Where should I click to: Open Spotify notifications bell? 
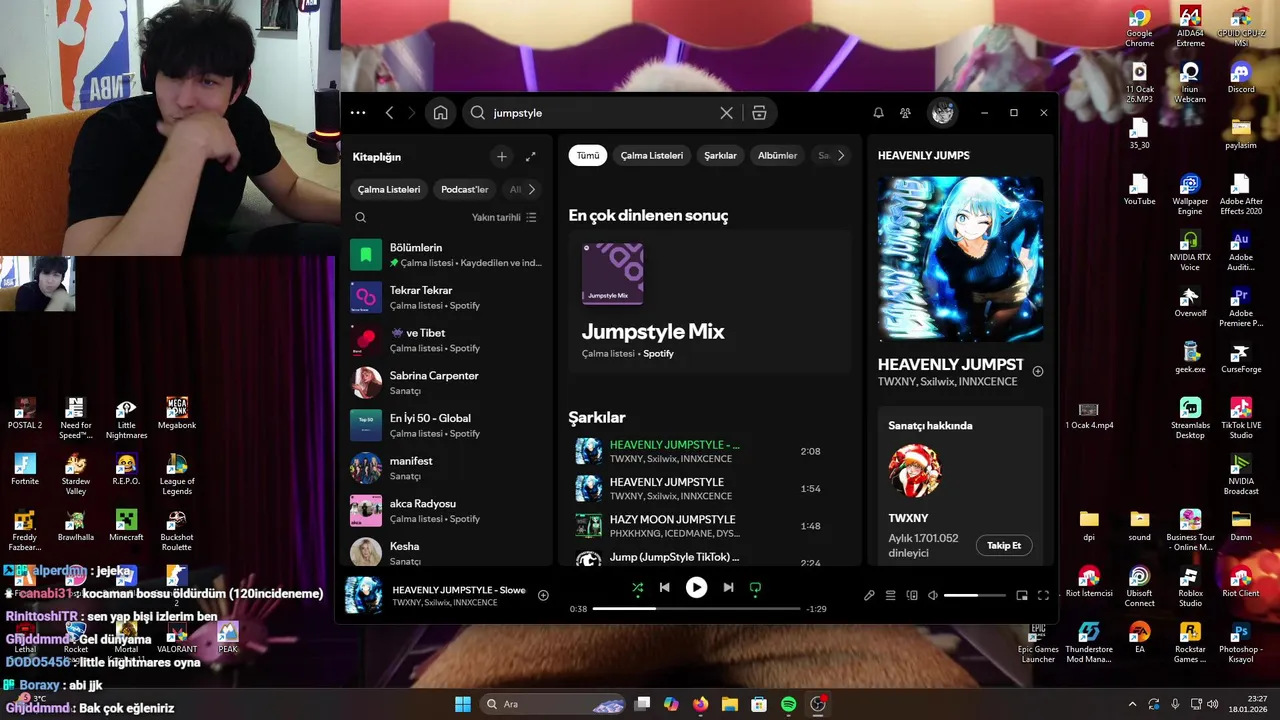pyautogui.click(x=878, y=113)
